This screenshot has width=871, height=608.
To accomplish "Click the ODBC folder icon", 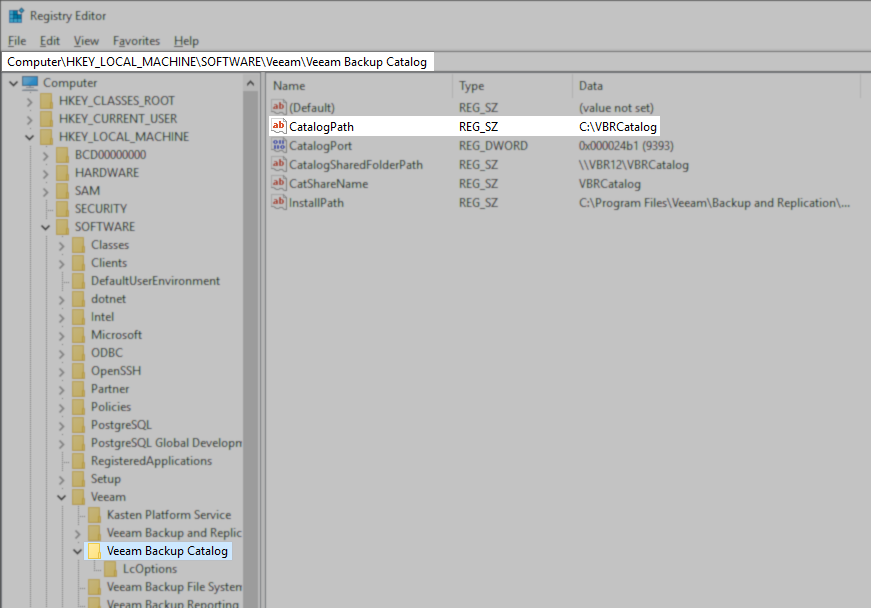I will click(79, 353).
